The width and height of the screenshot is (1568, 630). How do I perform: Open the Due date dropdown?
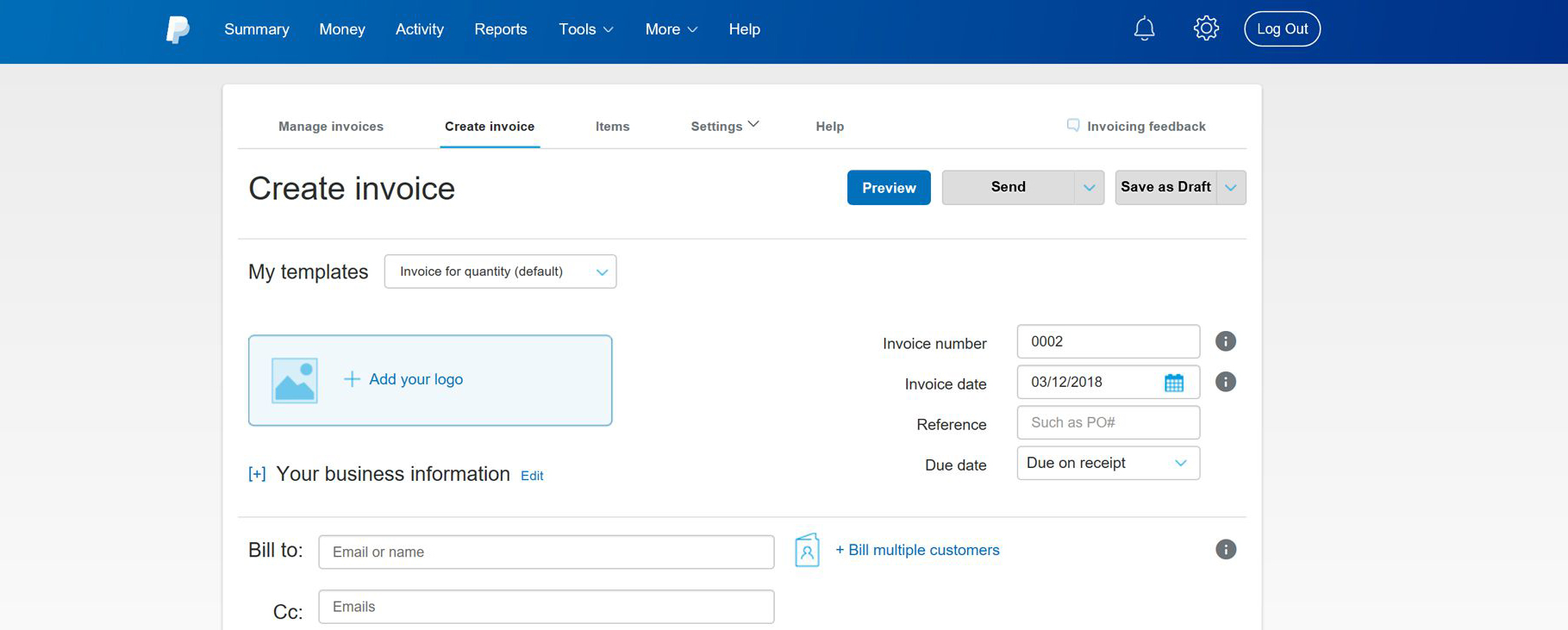click(1108, 463)
